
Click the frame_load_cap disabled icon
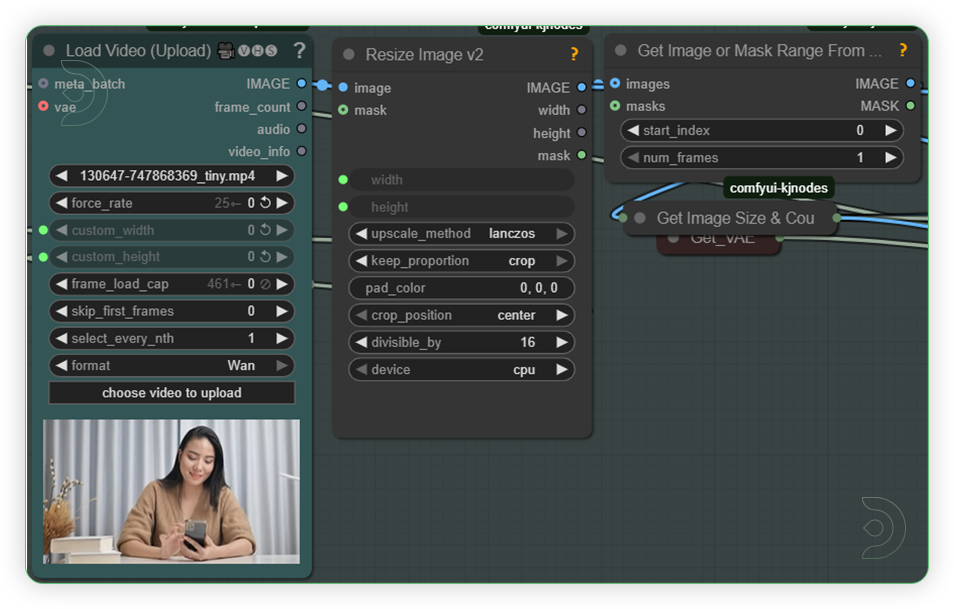(x=265, y=284)
